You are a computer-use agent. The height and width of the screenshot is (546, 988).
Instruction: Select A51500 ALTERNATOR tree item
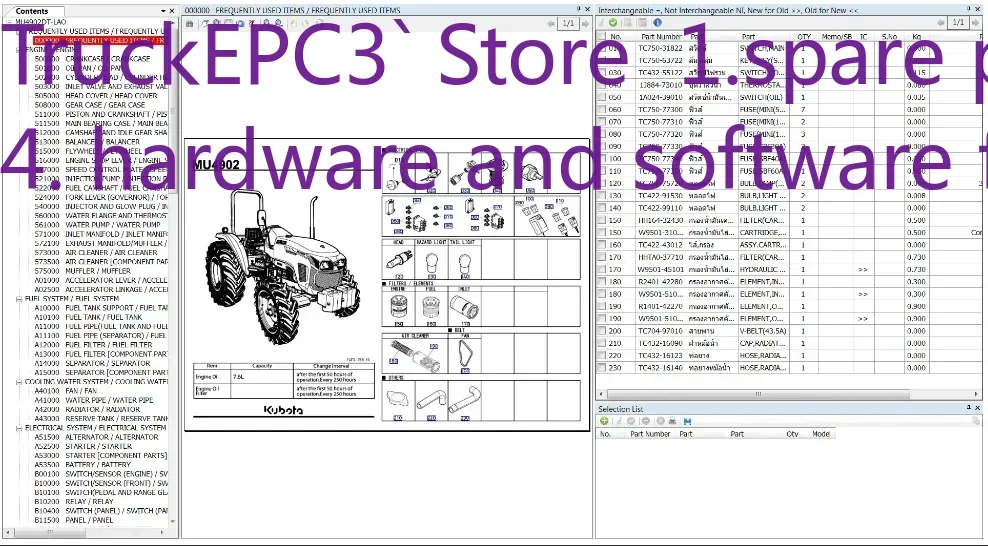96,437
